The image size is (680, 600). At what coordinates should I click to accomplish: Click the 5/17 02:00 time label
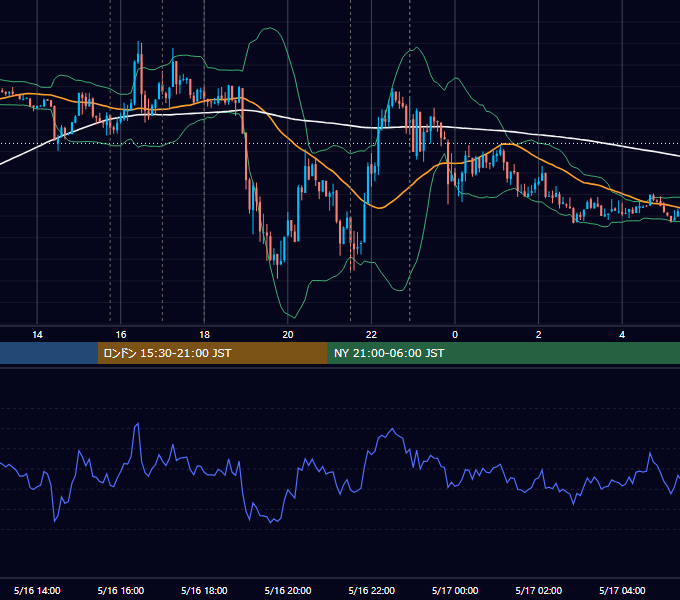pyautogui.click(x=539, y=590)
